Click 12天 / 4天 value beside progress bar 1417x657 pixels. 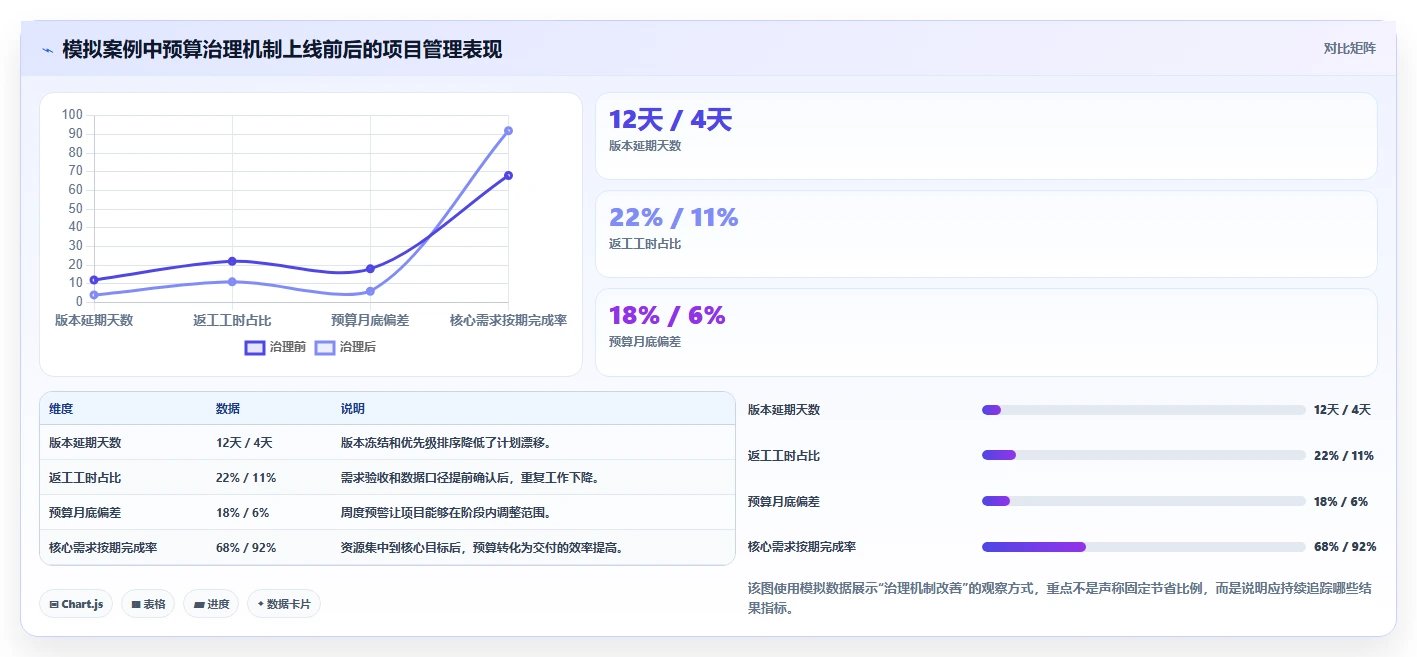coord(1342,410)
